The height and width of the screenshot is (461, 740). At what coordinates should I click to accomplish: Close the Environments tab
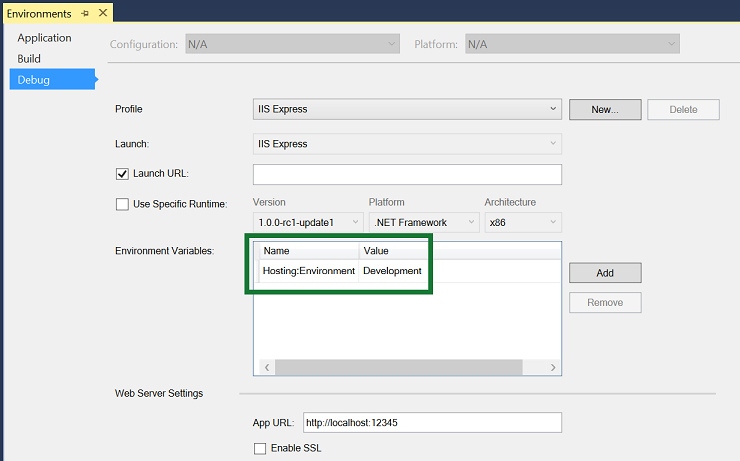(x=103, y=13)
